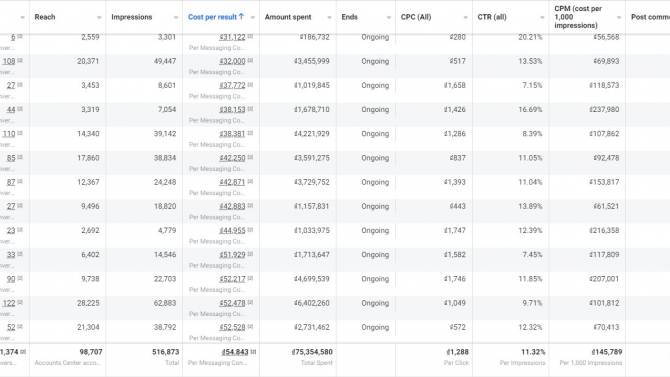Click the info icon beside đ42,250 cost
The width and height of the screenshot is (670, 377).
pos(250,157)
